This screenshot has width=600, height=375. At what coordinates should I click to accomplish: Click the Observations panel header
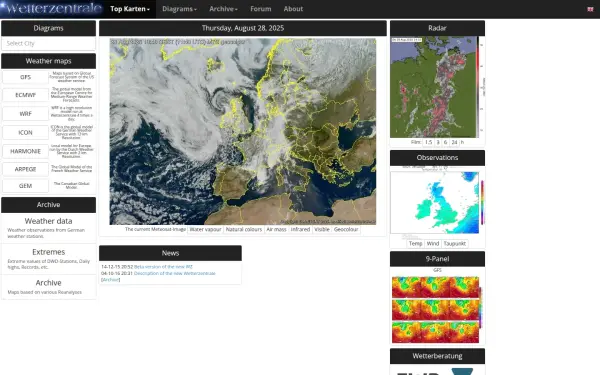[x=437, y=158]
